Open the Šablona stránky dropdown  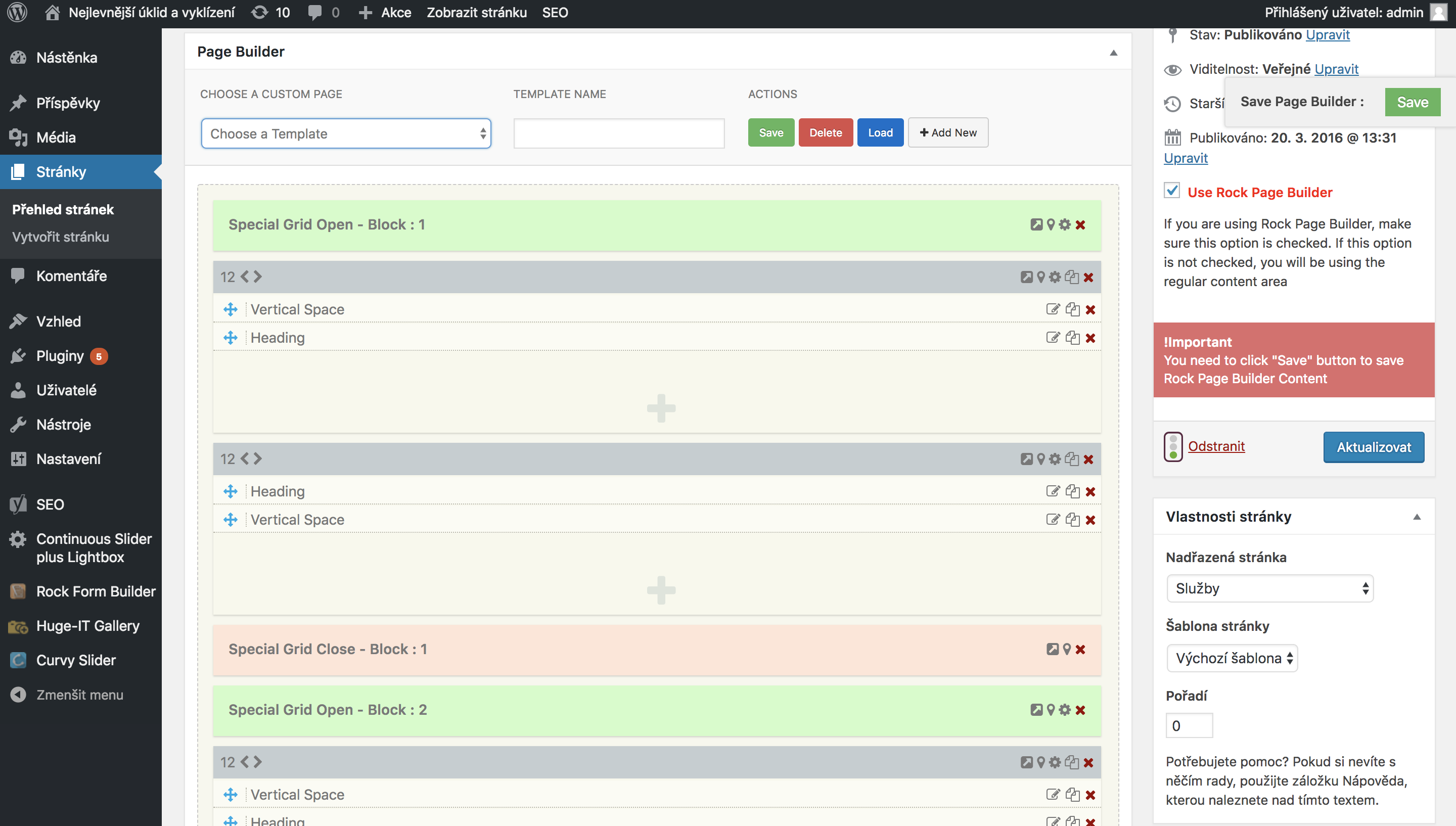point(1232,658)
